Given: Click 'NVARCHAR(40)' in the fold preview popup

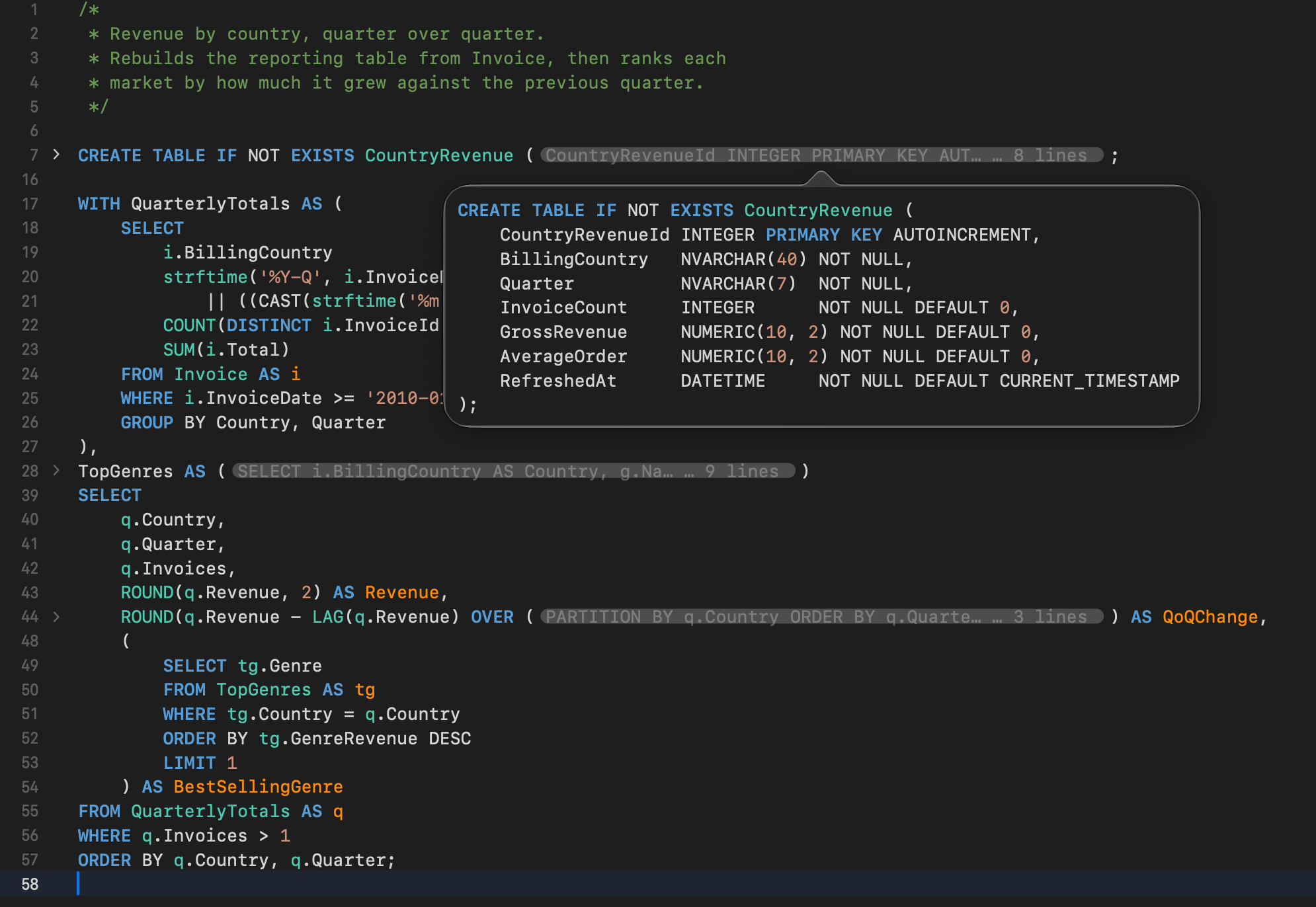Looking at the screenshot, I should [x=744, y=259].
